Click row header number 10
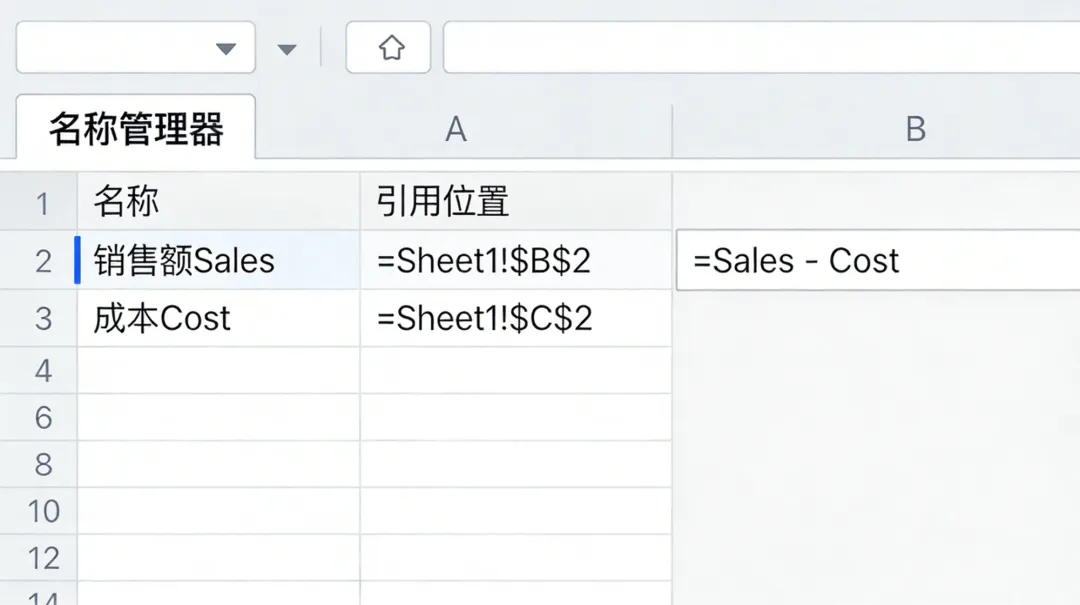1080x605 pixels. coord(42,511)
